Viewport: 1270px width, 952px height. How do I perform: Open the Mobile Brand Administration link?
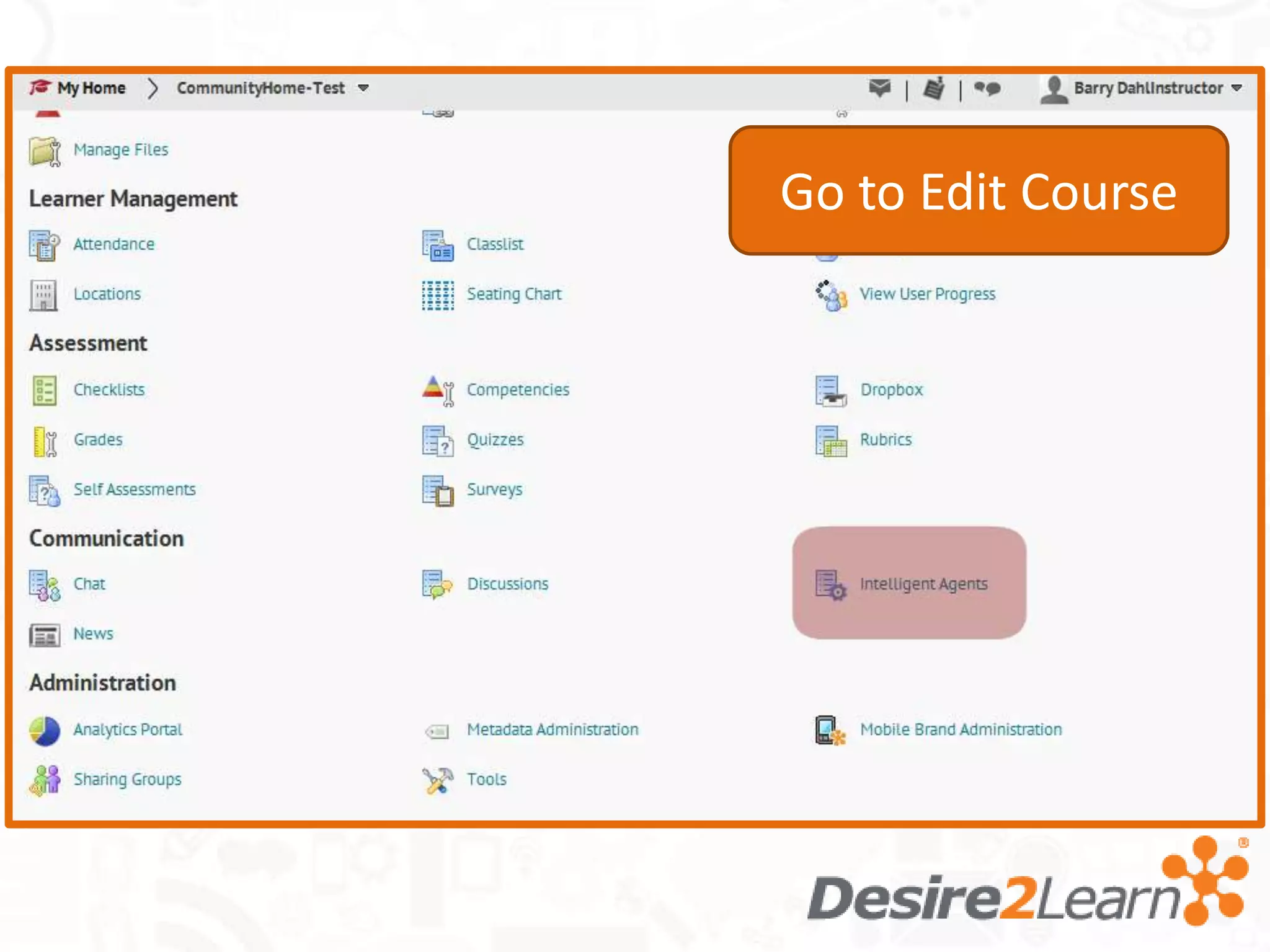click(961, 729)
